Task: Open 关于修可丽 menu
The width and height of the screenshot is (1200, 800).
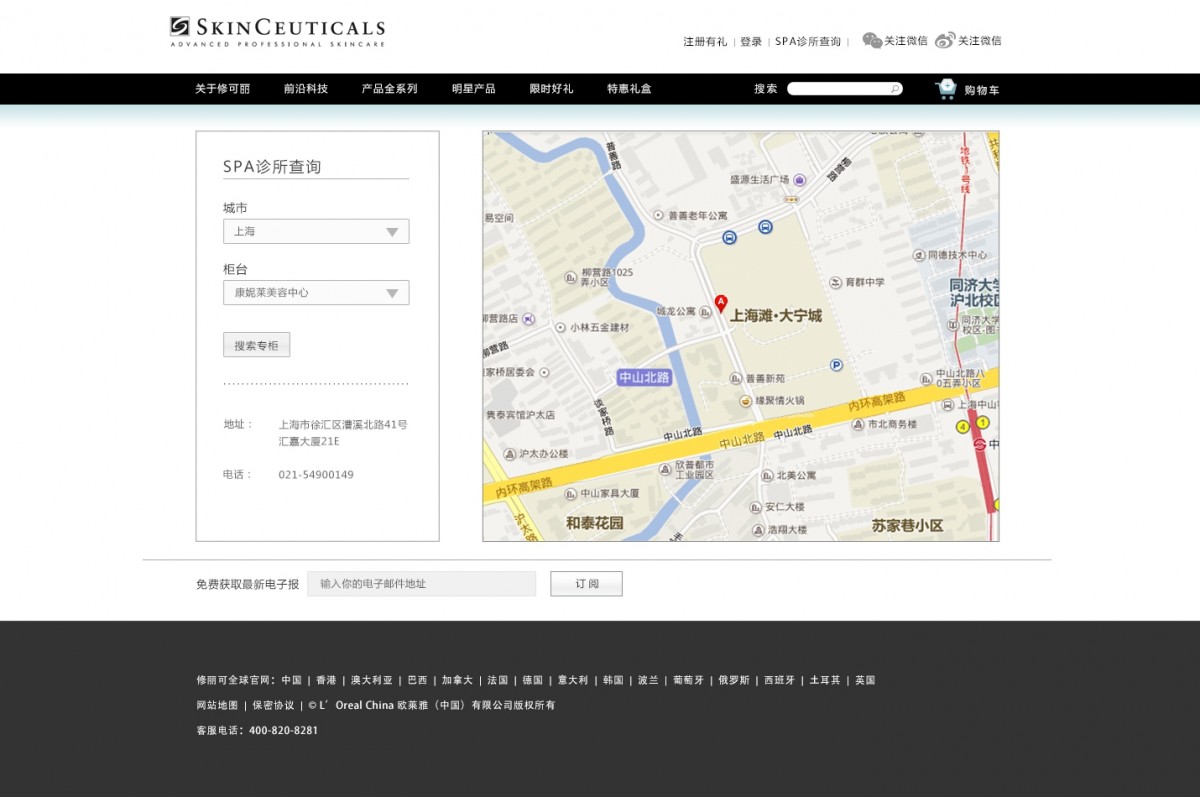Action: [x=222, y=89]
